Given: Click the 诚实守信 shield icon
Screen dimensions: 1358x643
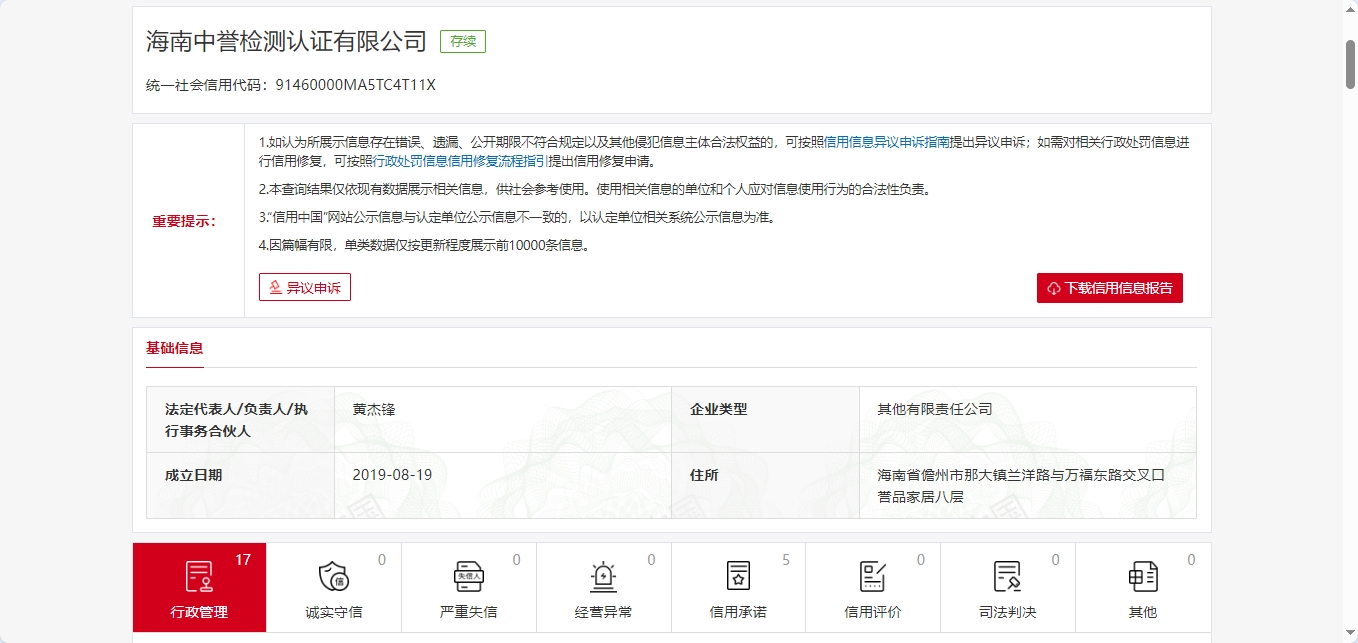Looking at the screenshot, I should point(333,577).
